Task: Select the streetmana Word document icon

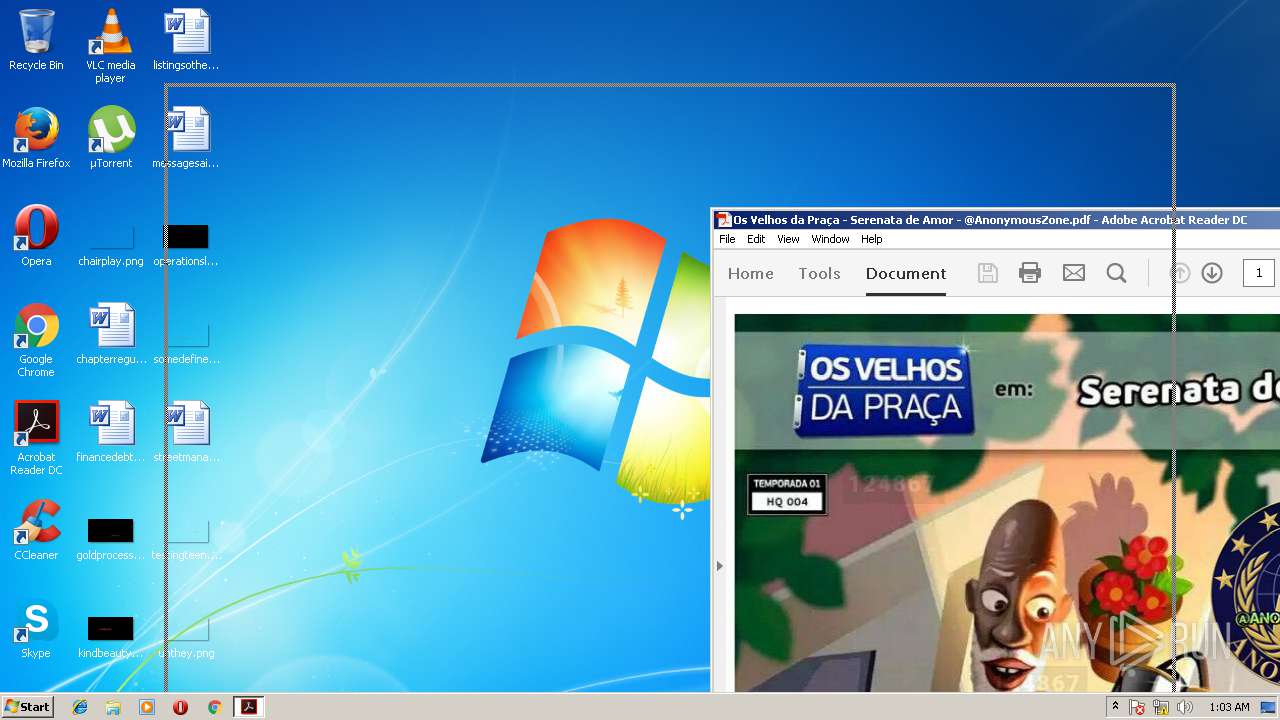Action: (186, 432)
